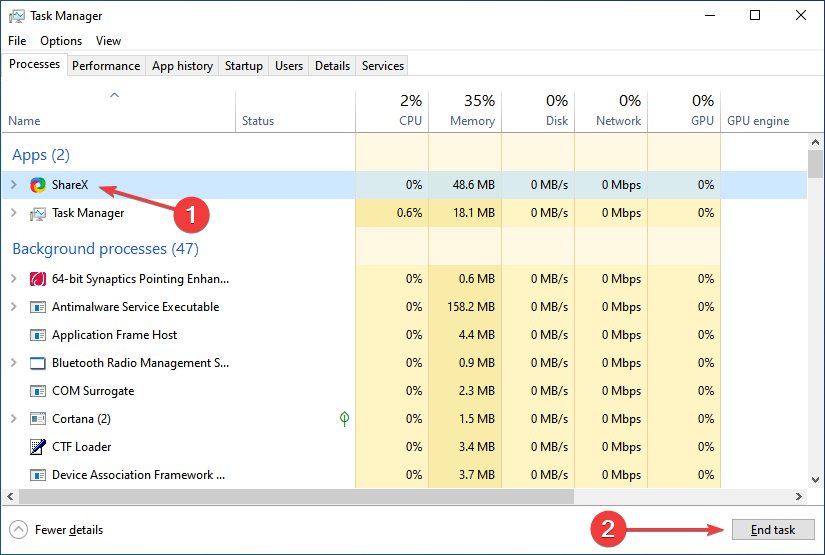This screenshot has width=825, height=555.
Task: Click the Cortana process icon
Action: click(38, 419)
